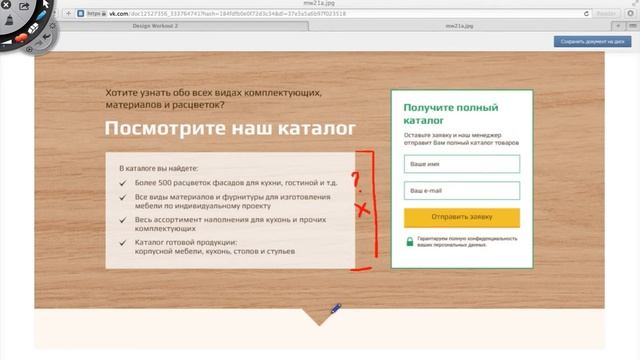The image size is (640, 360).
Task: Click 'Все виды материалов и фурнитуры' list item
Action: pyautogui.click(x=233, y=201)
